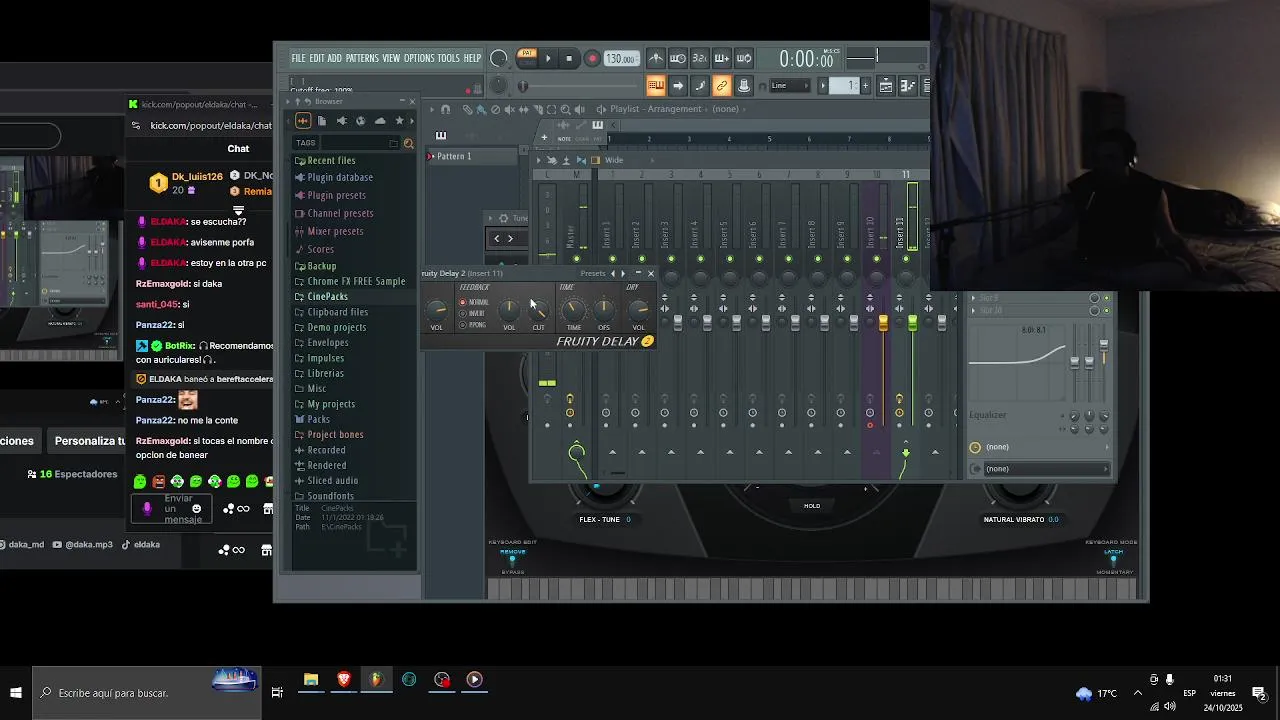The width and height of the screenshot is (1280, 720).
Task: Click the playlist magnet snap icon
Action: coord(446,109)
